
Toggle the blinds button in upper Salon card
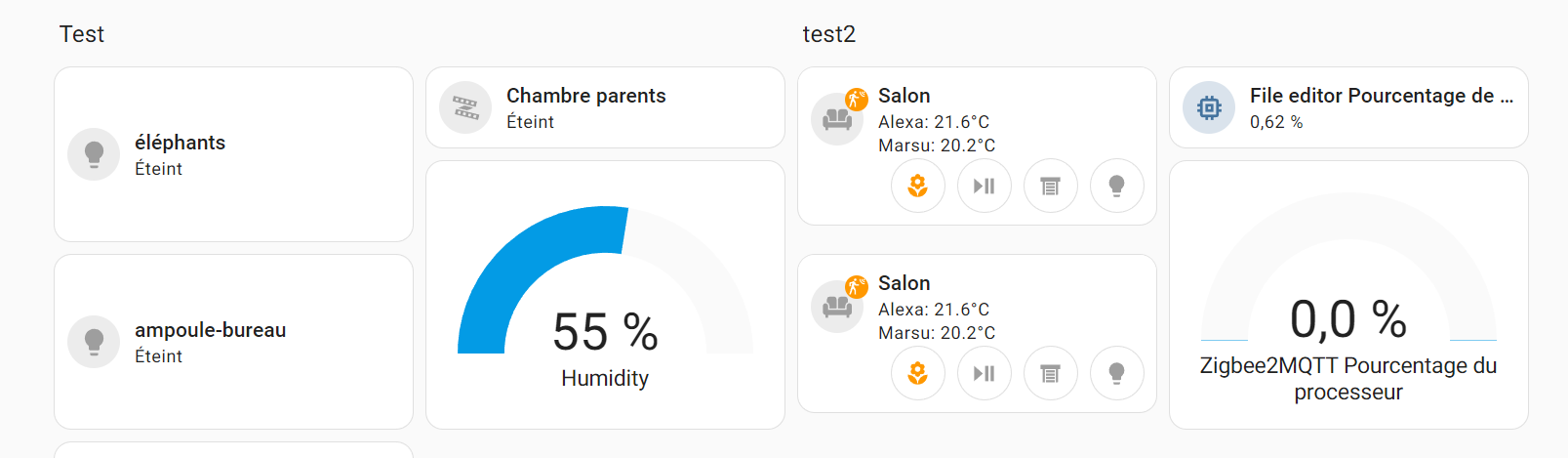1051,186
